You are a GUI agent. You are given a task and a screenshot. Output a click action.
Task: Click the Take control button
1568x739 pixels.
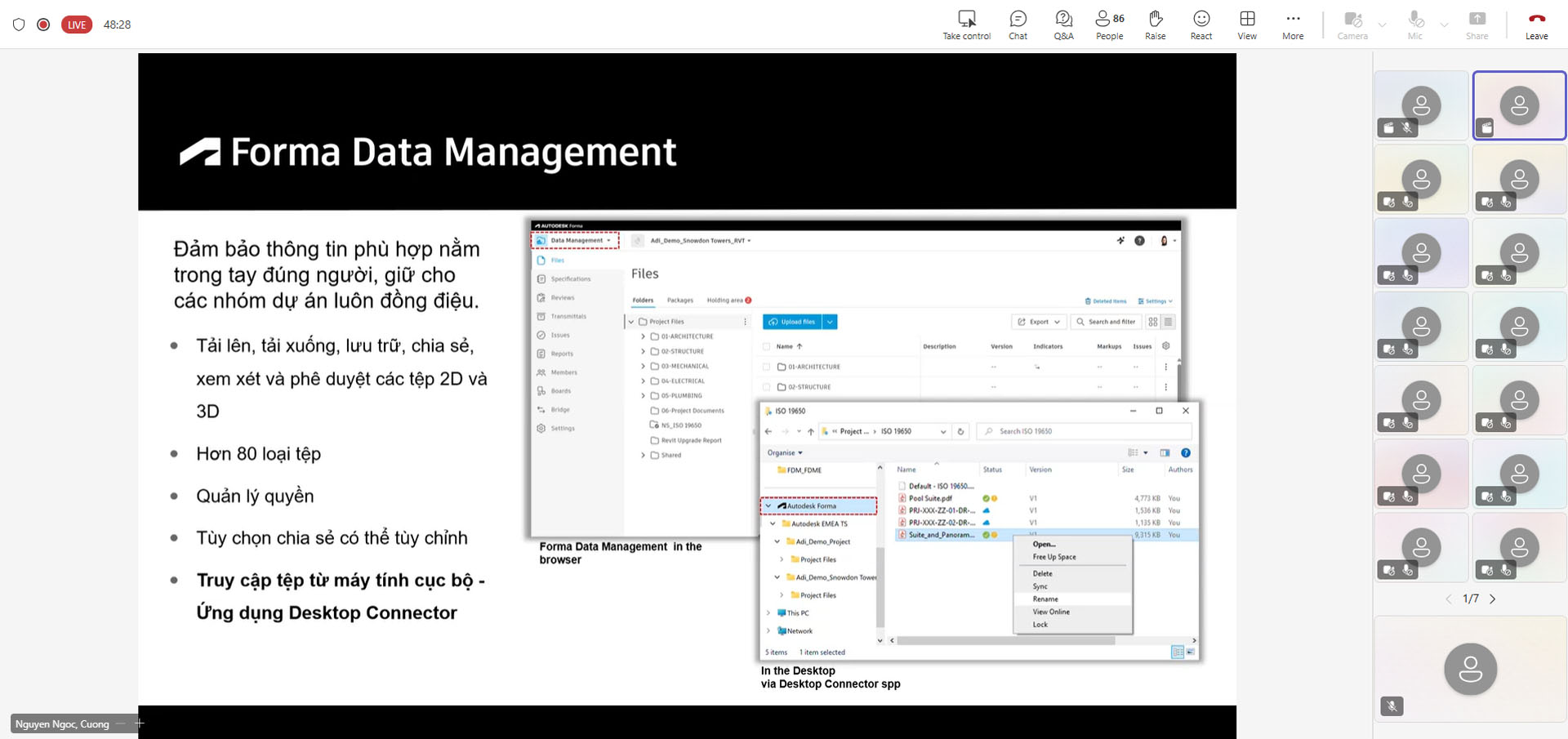[x=966, y=24]
